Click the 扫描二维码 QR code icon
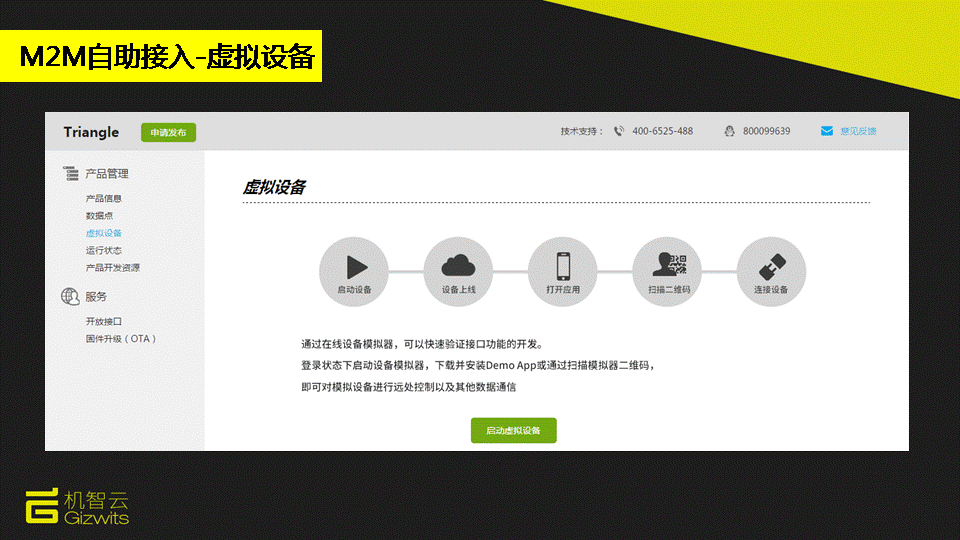 [666, 266]
